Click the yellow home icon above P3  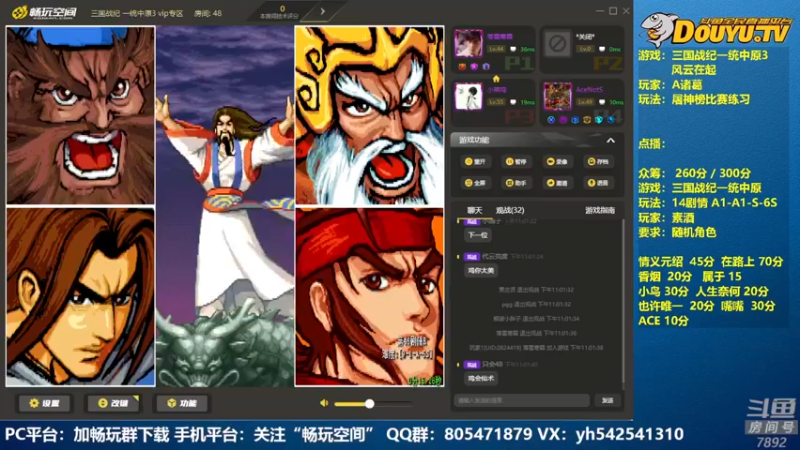(x=496, y=79)
